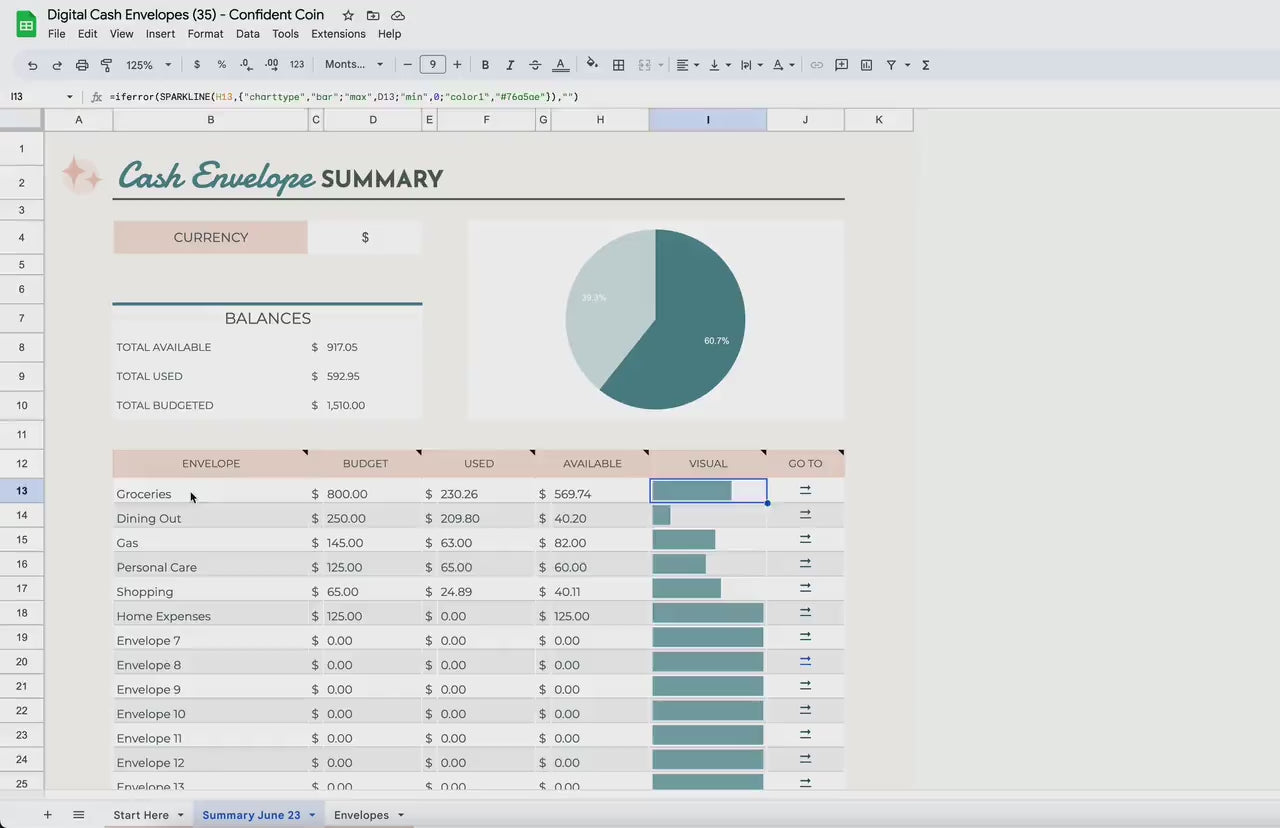Toggle italic formatting
The height and width of the screenshot is (828, 1280).
(510, 65)
